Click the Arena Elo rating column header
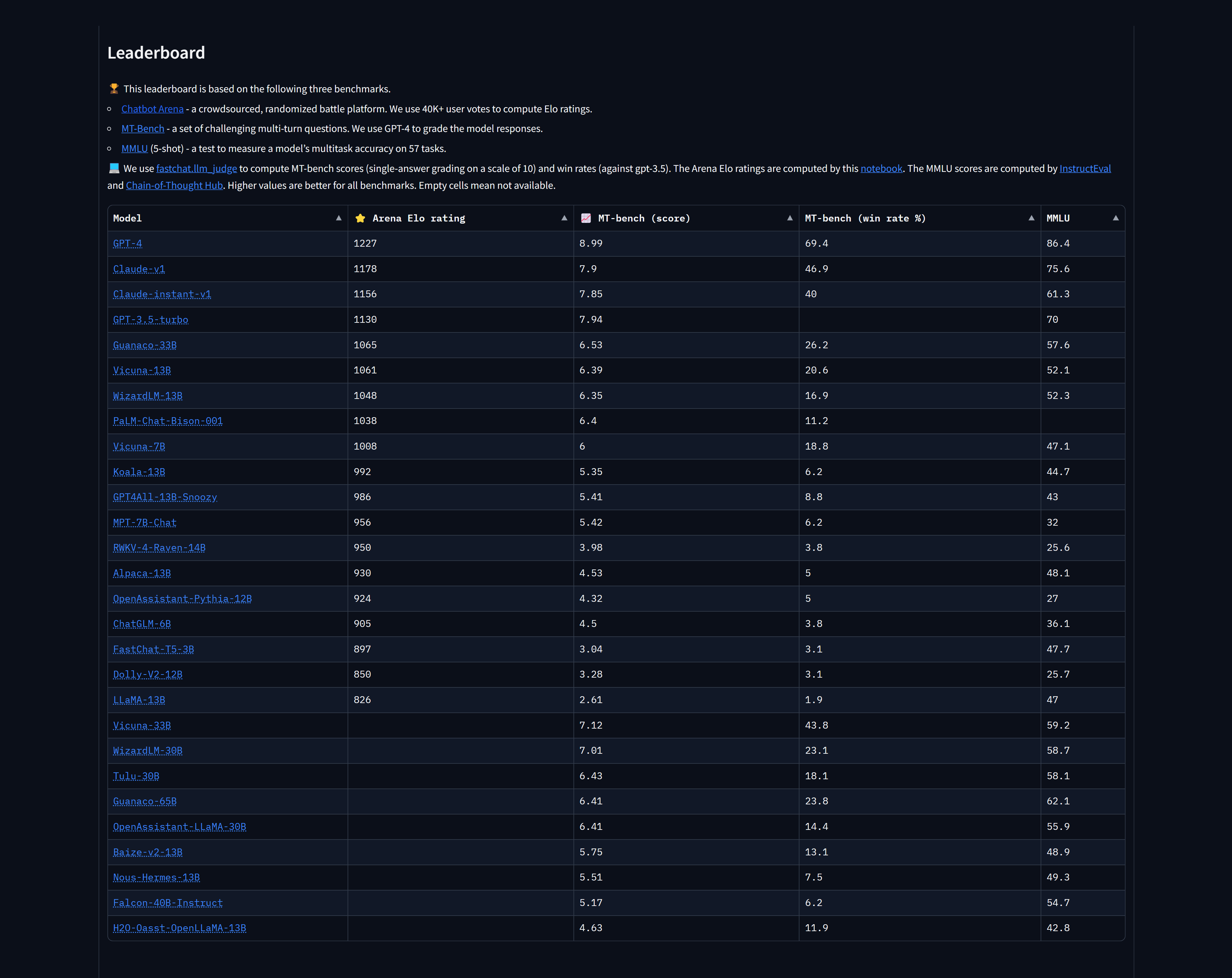The image size is (1232, 978). [419, 218]
